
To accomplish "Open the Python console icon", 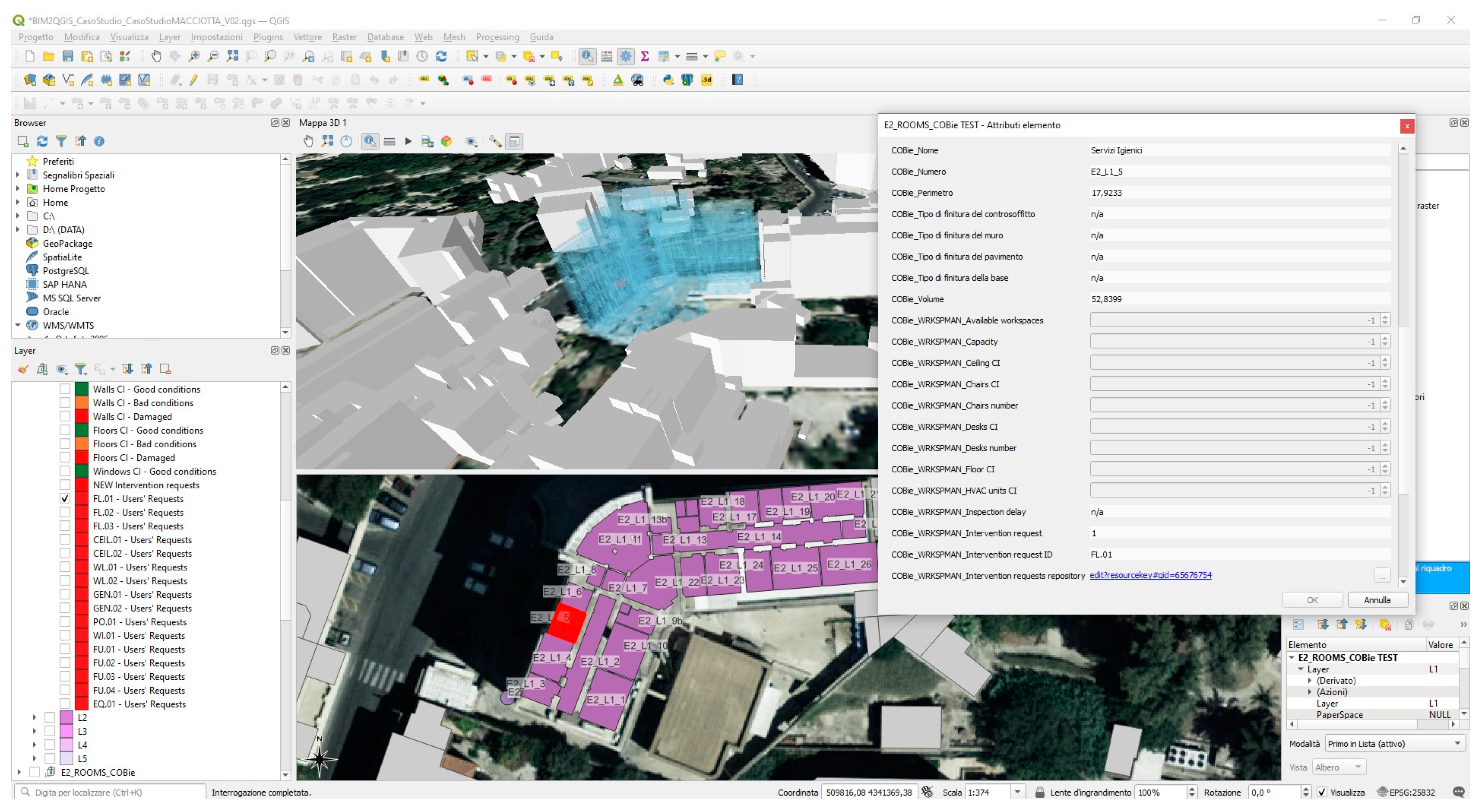I will coord(668,80).
